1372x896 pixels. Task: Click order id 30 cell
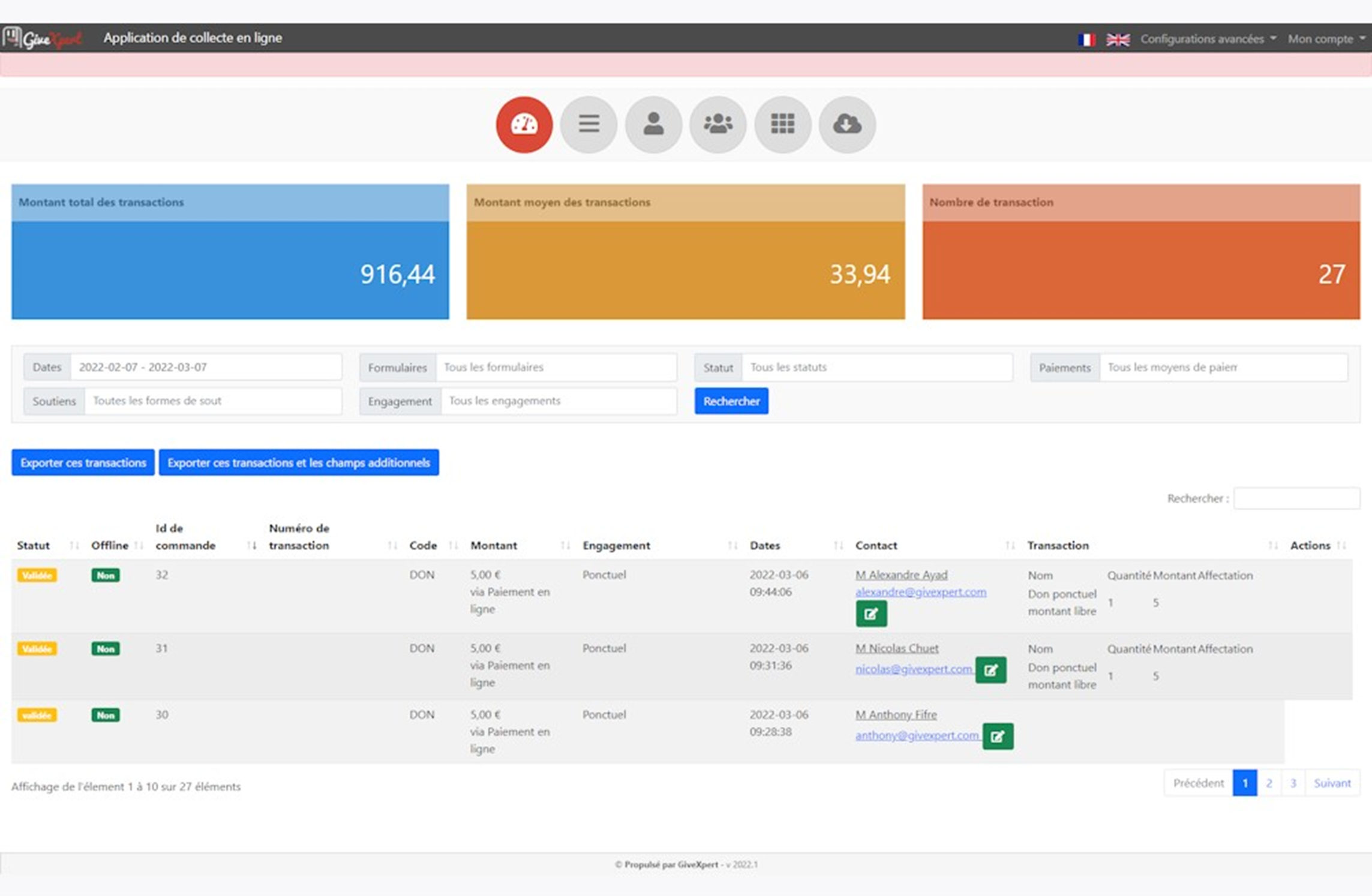point(162,715)
